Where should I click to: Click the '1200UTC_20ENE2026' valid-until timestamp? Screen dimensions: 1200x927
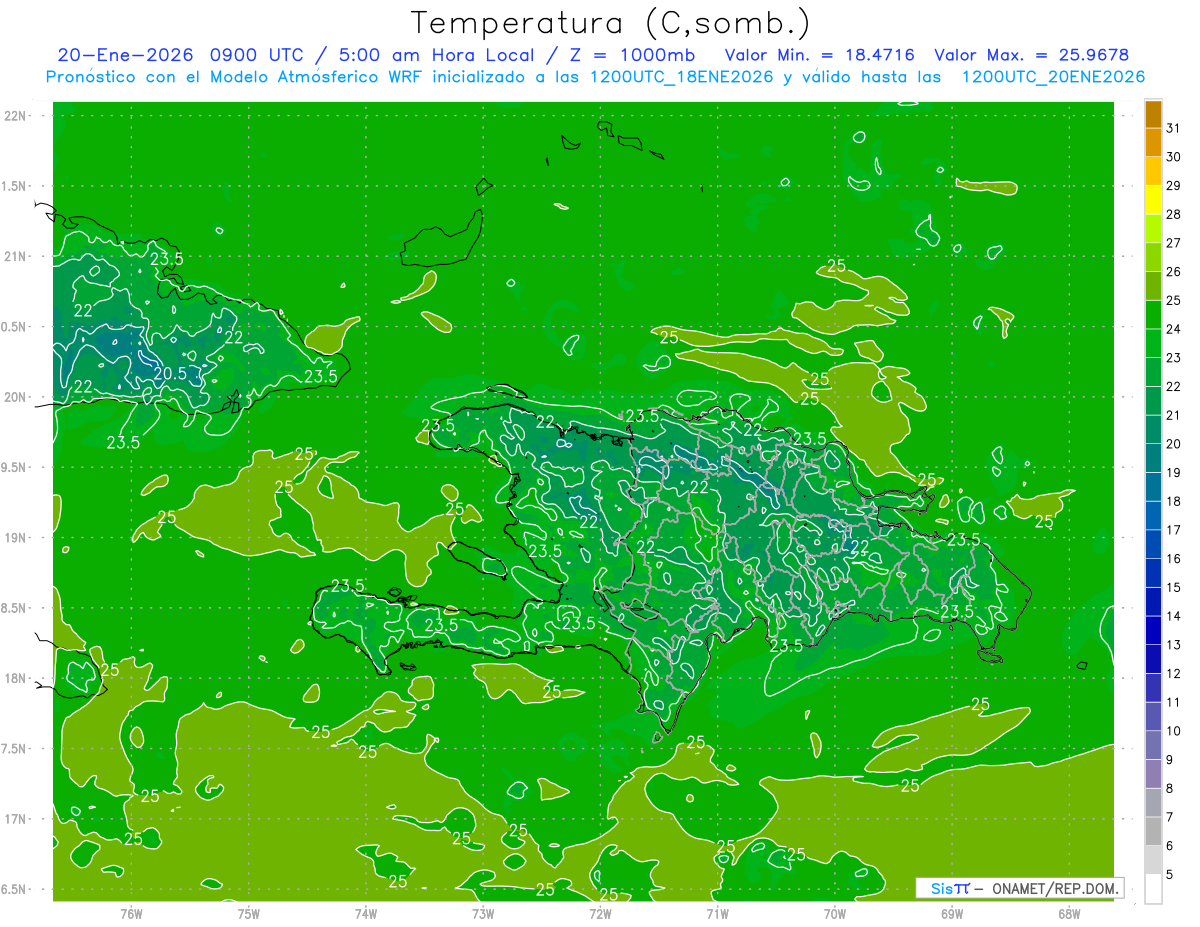pyautogui.click(x=1053, y=77)
